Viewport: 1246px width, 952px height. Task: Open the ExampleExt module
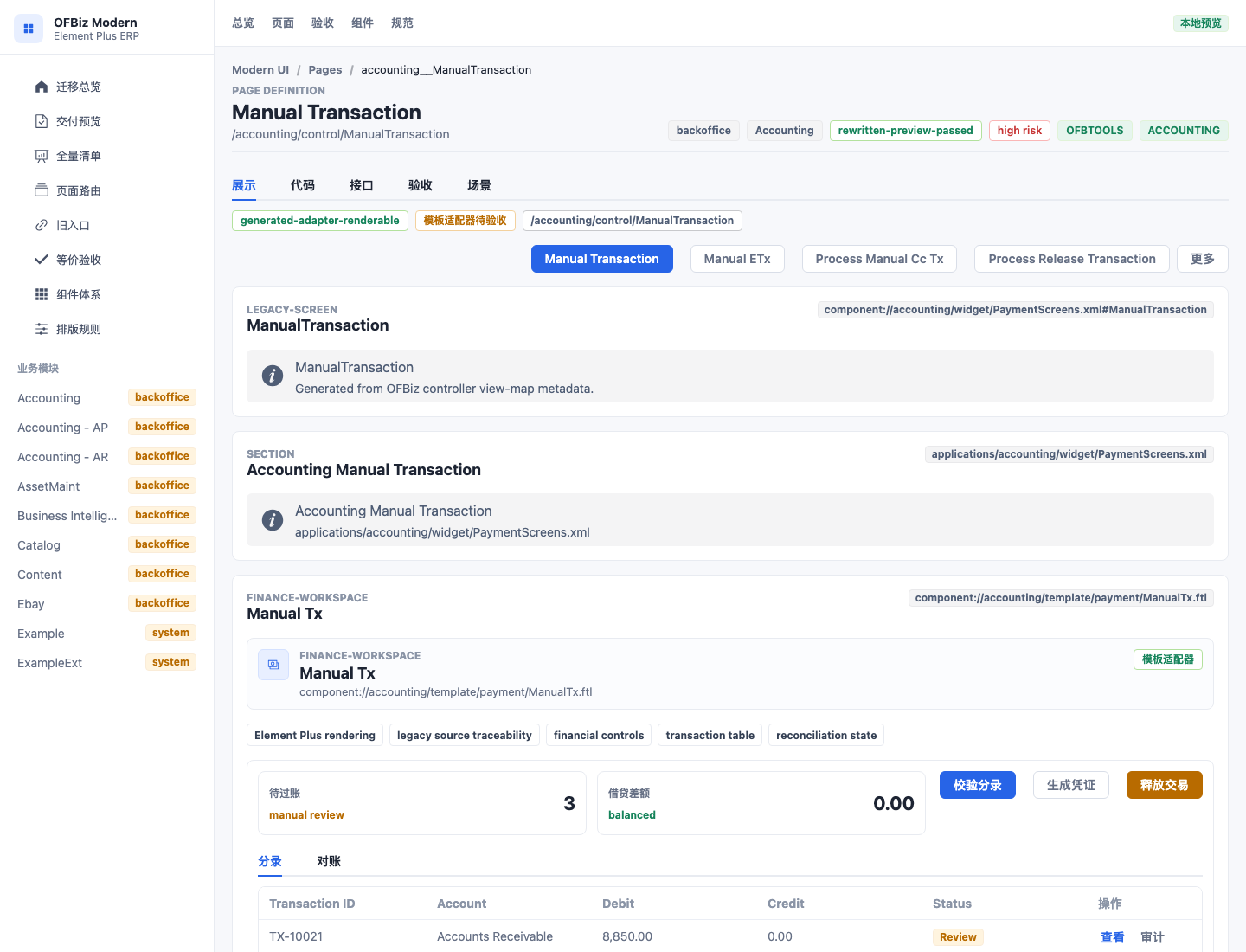pyautogui.click(x=106, y=663)
